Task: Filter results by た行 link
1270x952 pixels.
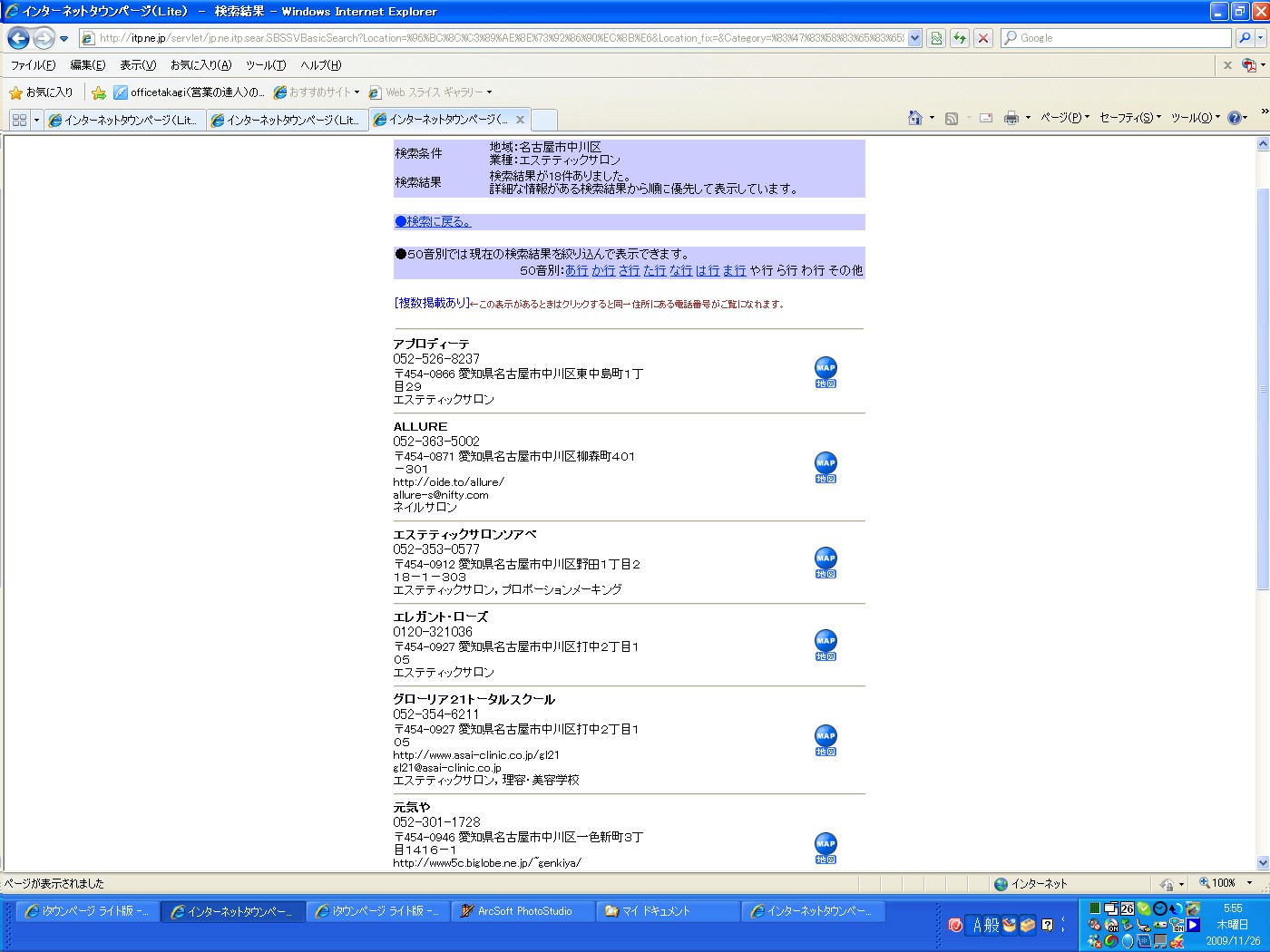Action: point(655,270)
